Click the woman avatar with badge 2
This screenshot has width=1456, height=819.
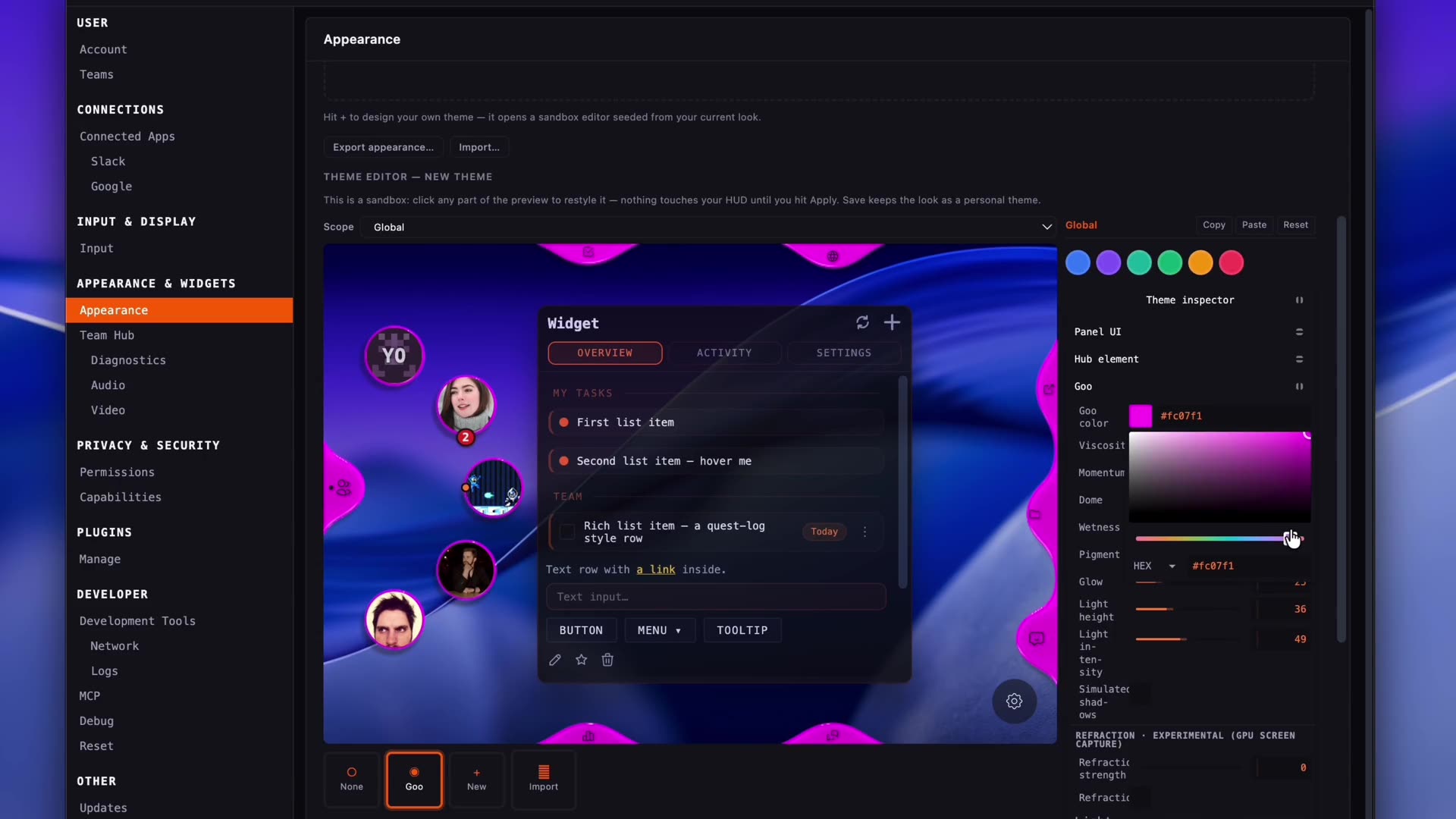click(x=466, y=405)
